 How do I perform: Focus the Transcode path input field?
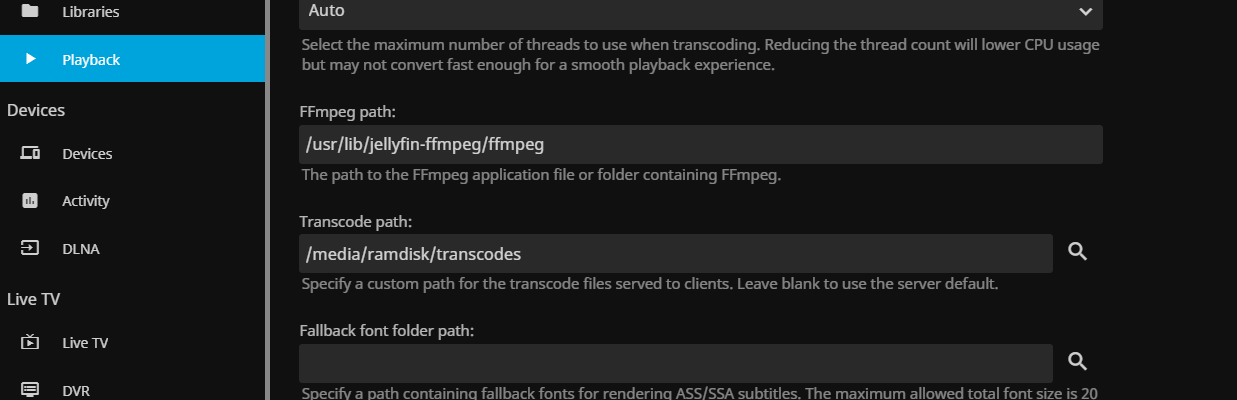point(675,254)
